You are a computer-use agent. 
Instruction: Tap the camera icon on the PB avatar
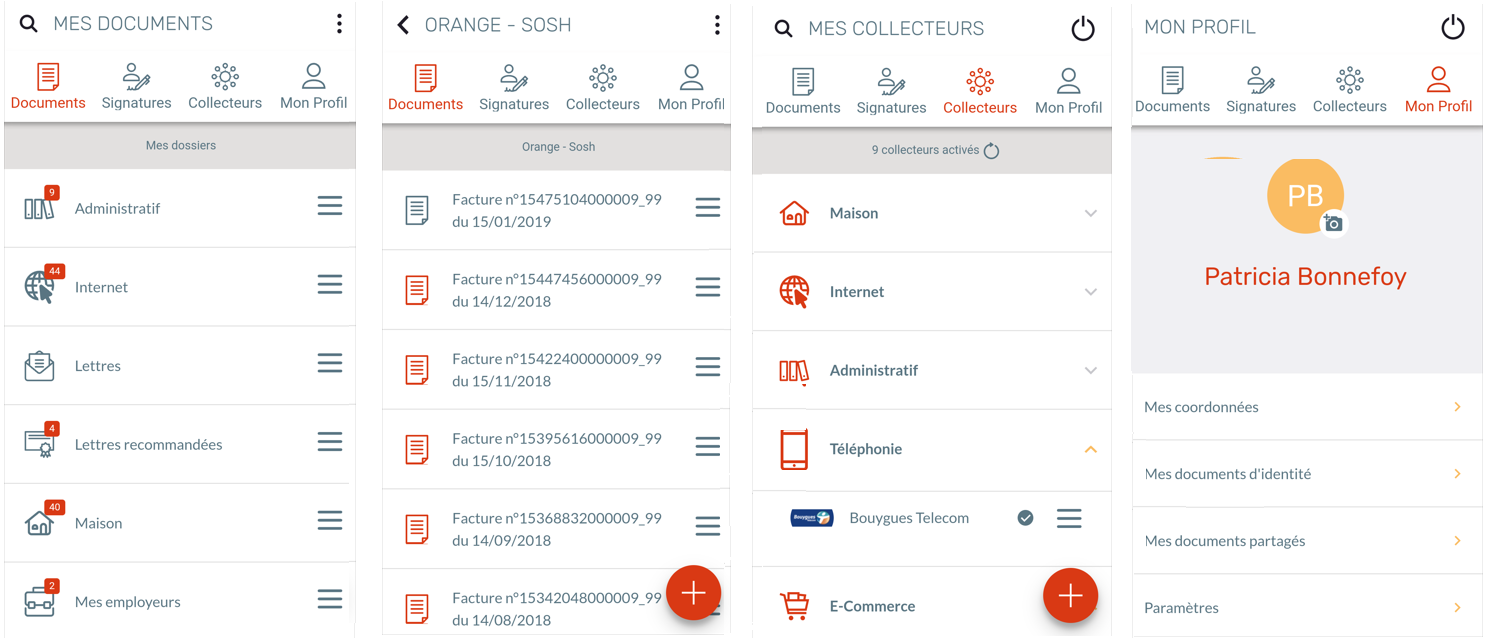click(x=1333, y=223)
